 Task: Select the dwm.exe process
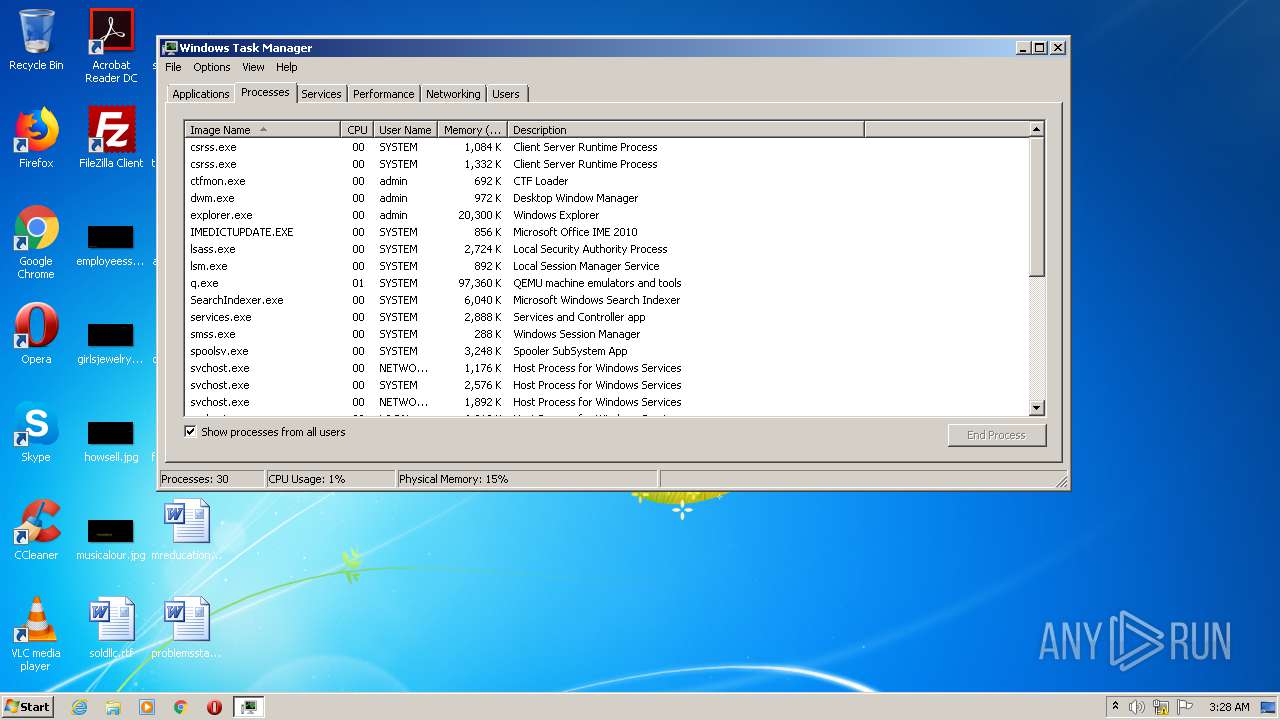click(x=607, y=198)
